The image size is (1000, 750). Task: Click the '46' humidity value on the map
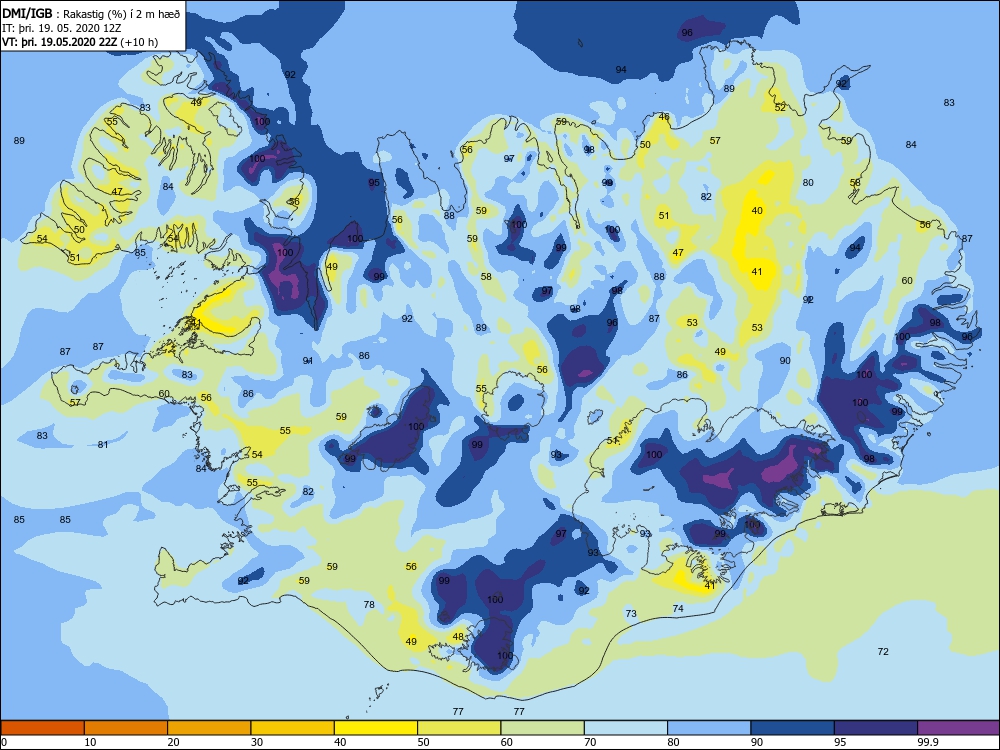pyautogui.click(x=664, y=117)
